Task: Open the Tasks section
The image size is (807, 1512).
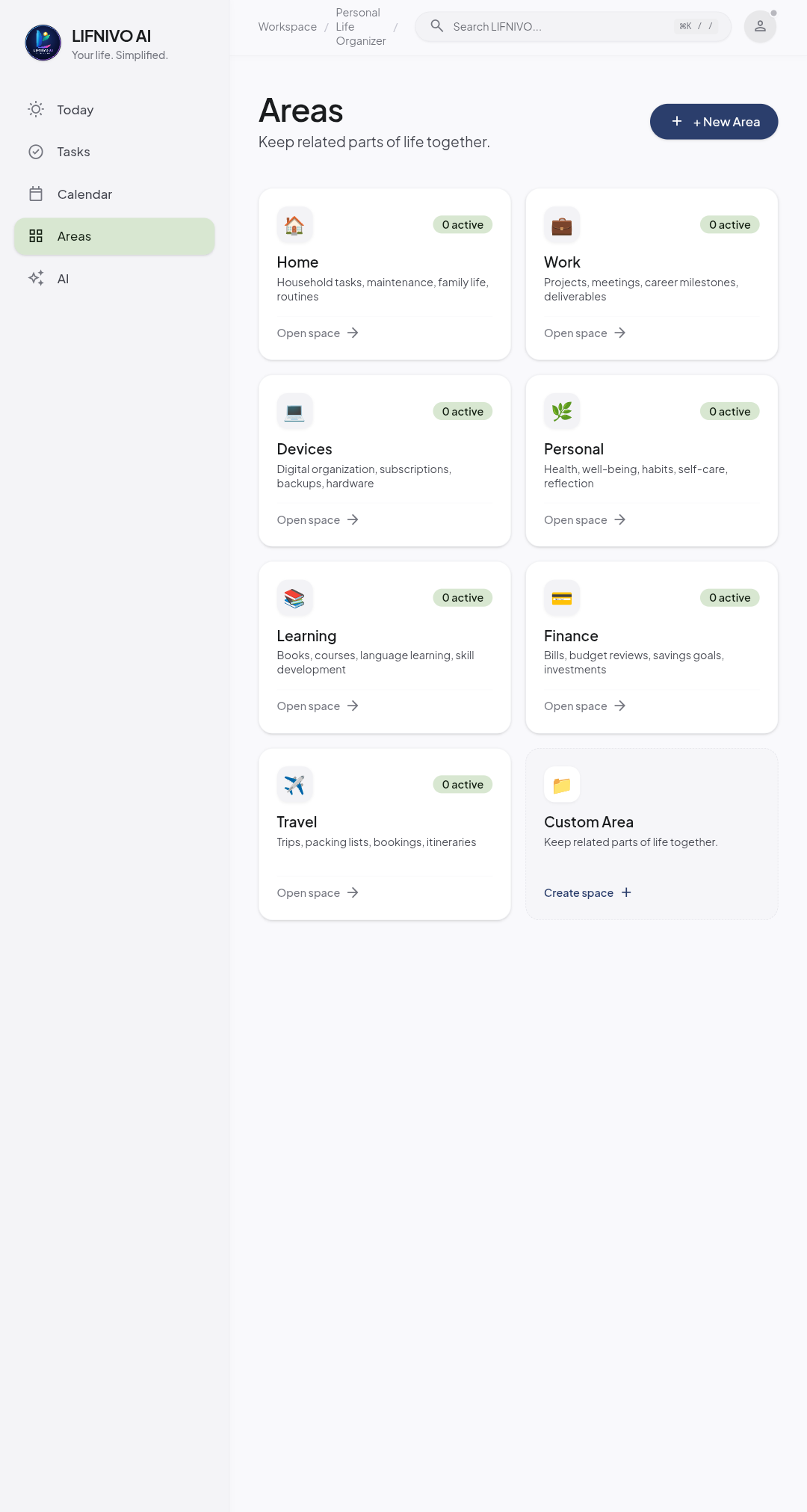Action: [x=114, y=152]
